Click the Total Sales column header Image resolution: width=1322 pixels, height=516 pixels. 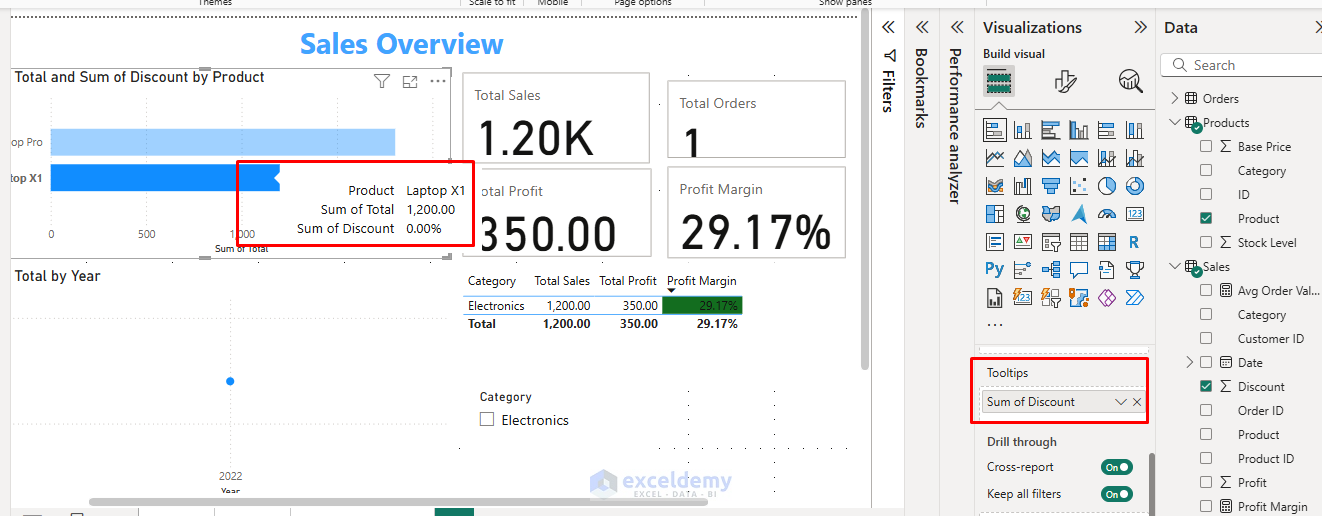(x=562, y=281)
